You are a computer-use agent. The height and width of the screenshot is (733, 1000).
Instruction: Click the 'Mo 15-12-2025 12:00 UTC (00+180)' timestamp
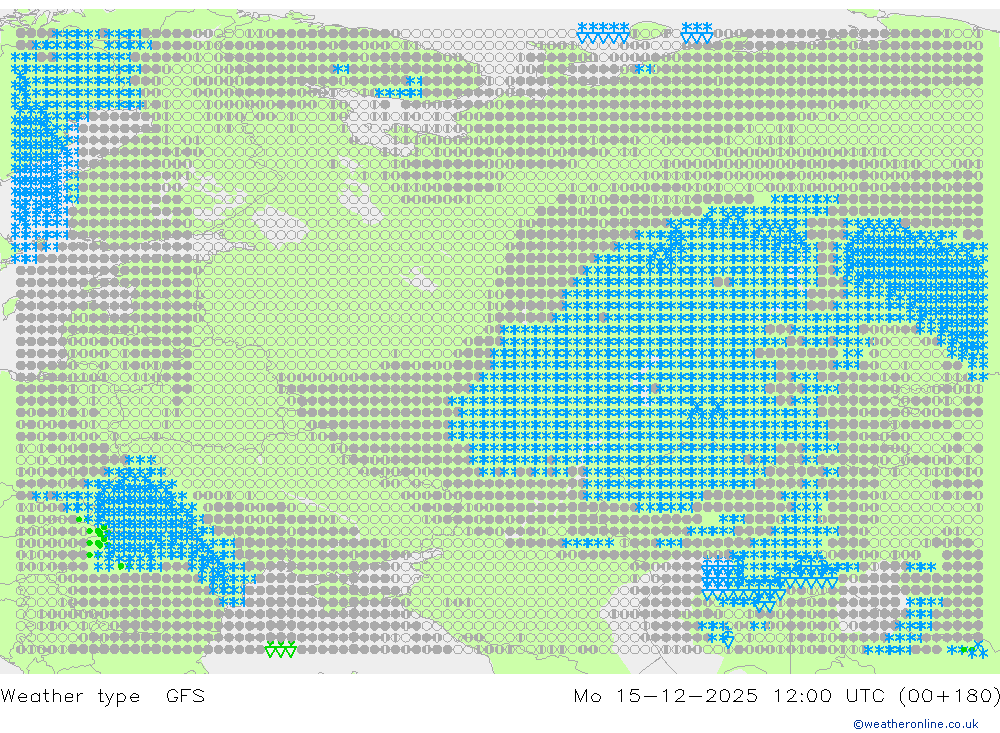[x=786, y=695]
